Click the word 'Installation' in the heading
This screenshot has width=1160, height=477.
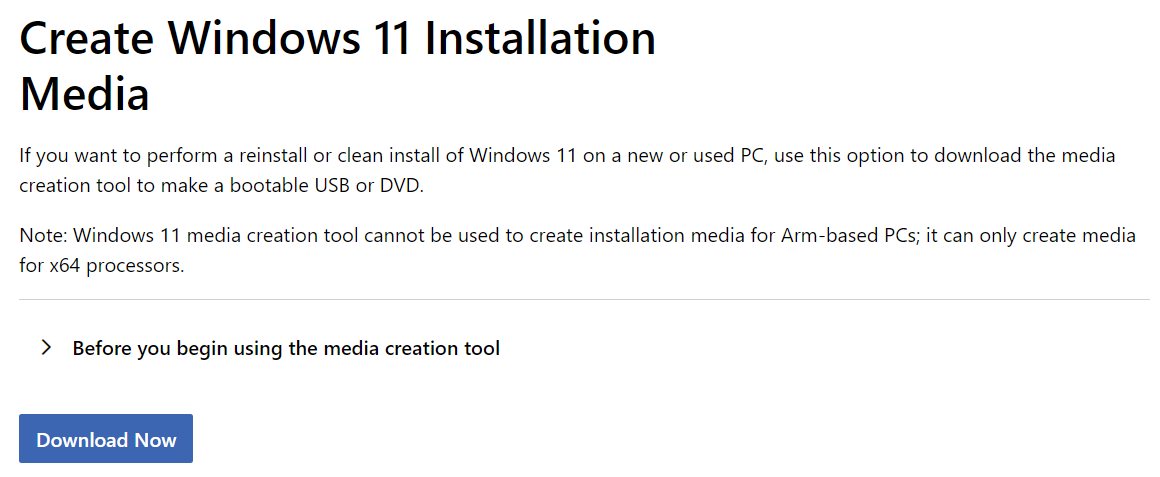tap(540, 40)
